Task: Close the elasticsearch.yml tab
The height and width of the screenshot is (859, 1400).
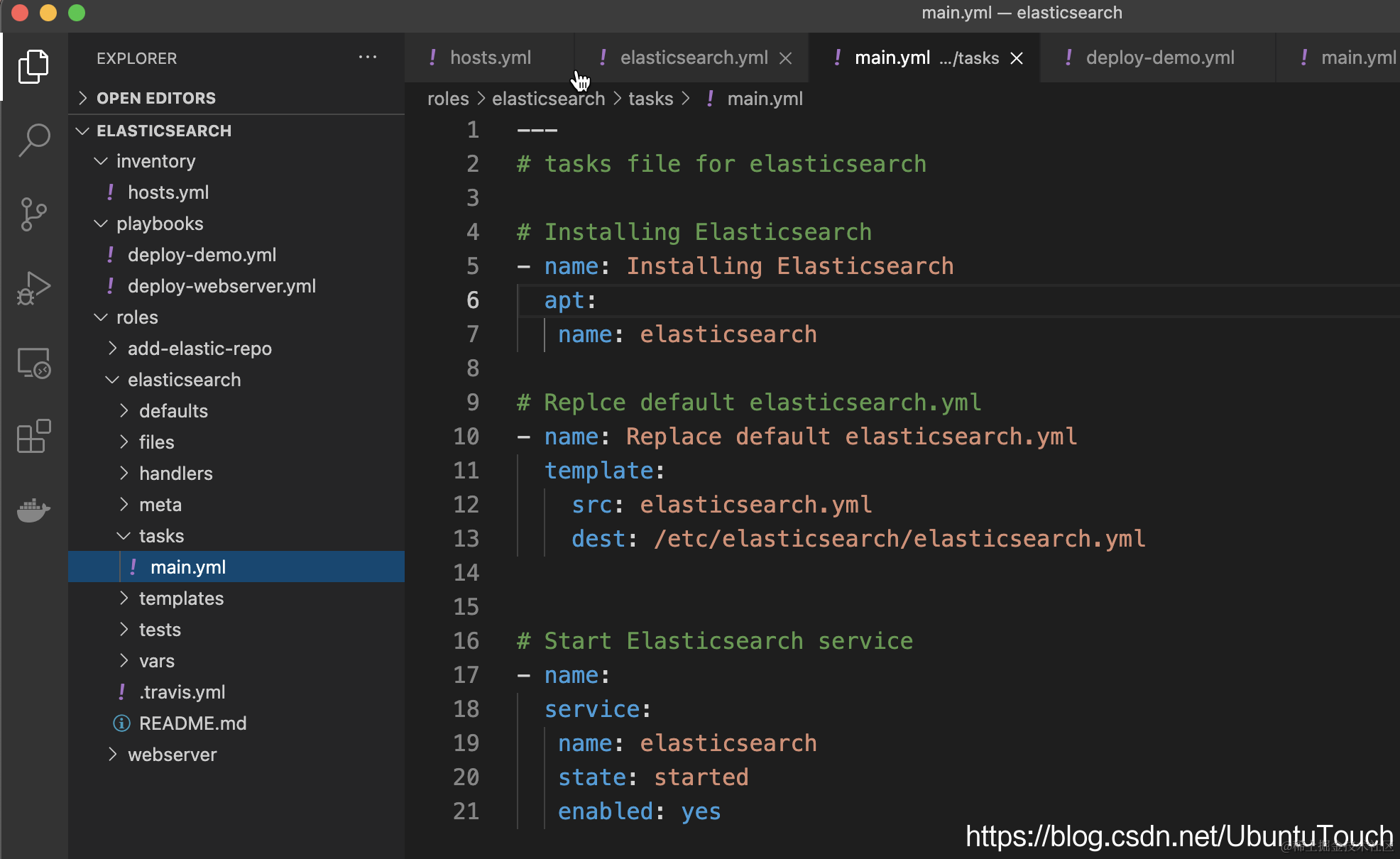Action: coord(785,58)
